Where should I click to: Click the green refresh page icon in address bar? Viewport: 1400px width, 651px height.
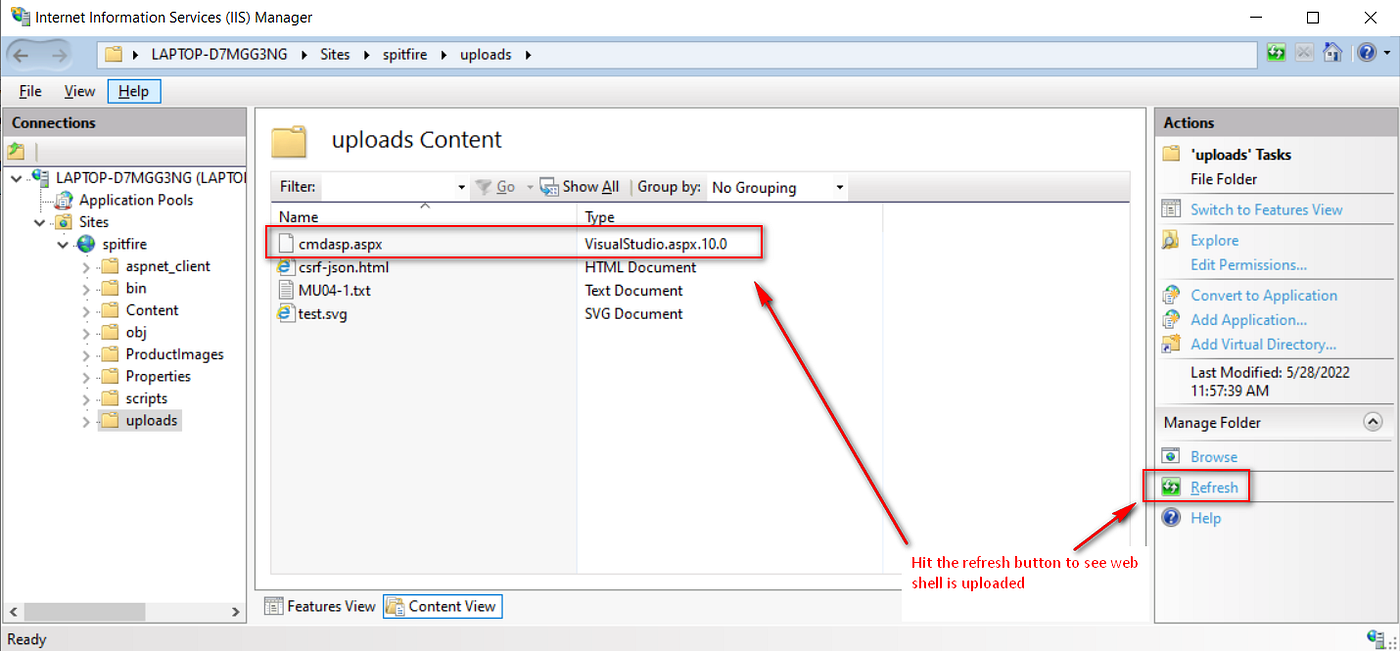tap(1275, 53)
